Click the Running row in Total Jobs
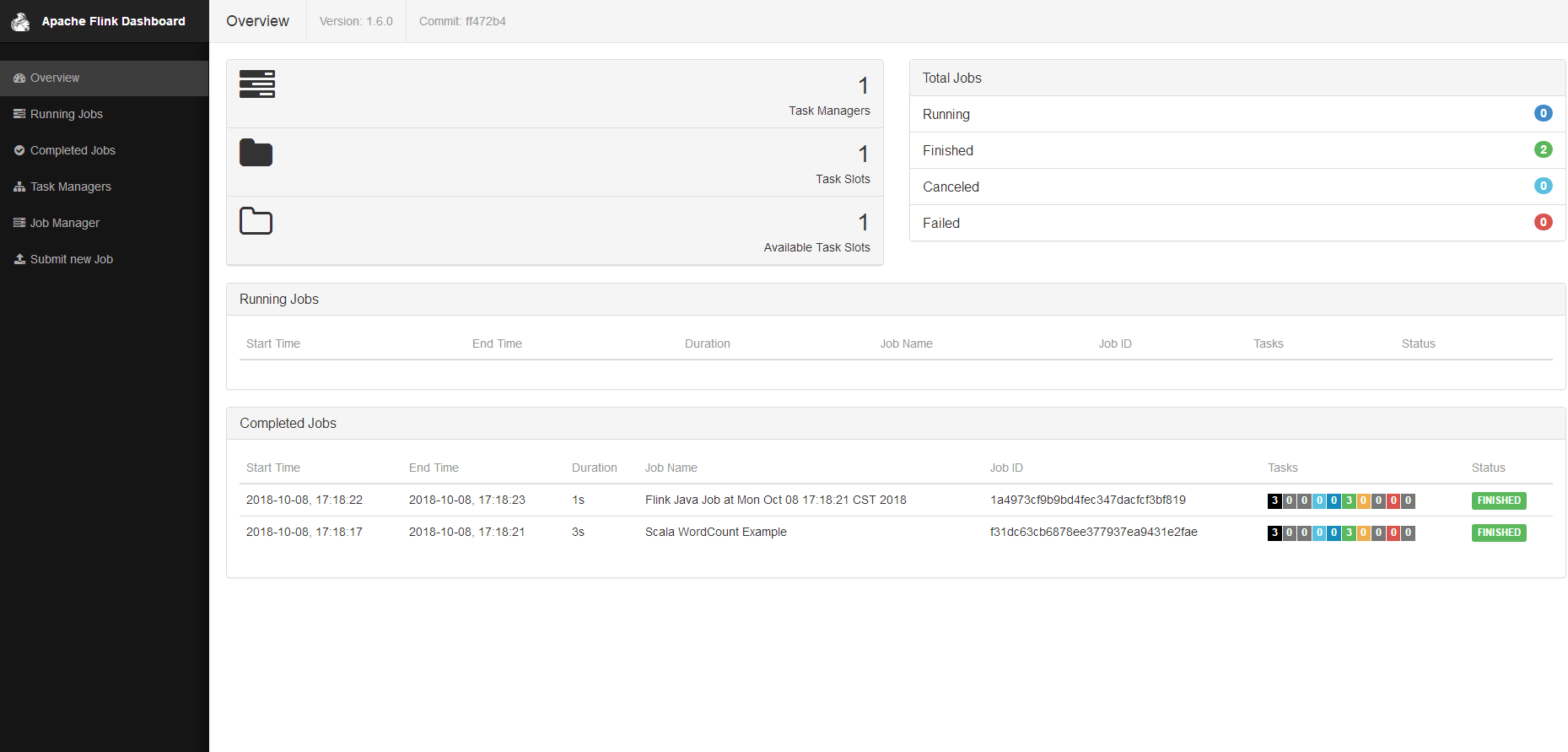The height and width of the screenshot is (752, 1568). (1237, 114)
